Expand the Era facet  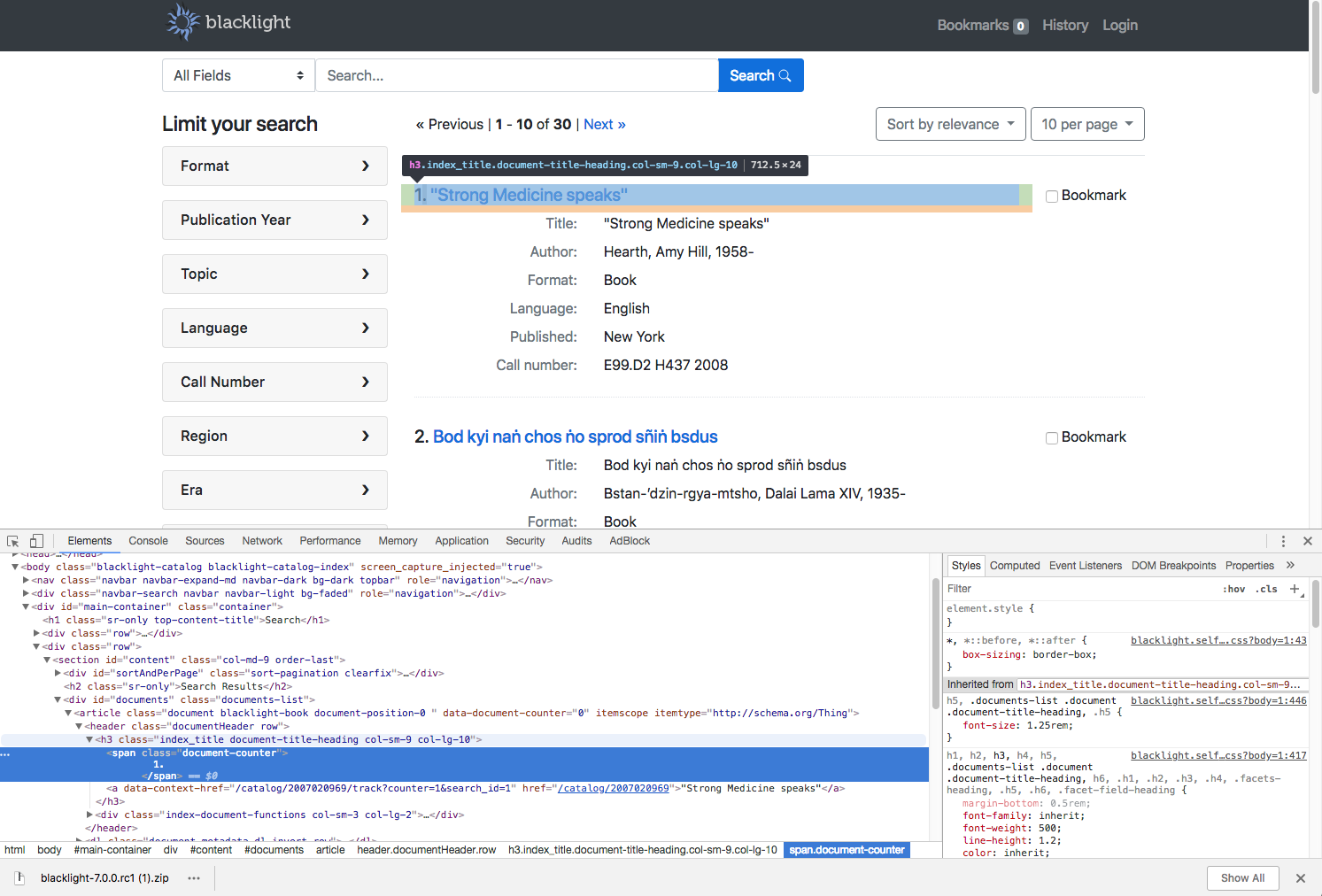point(274,490)
